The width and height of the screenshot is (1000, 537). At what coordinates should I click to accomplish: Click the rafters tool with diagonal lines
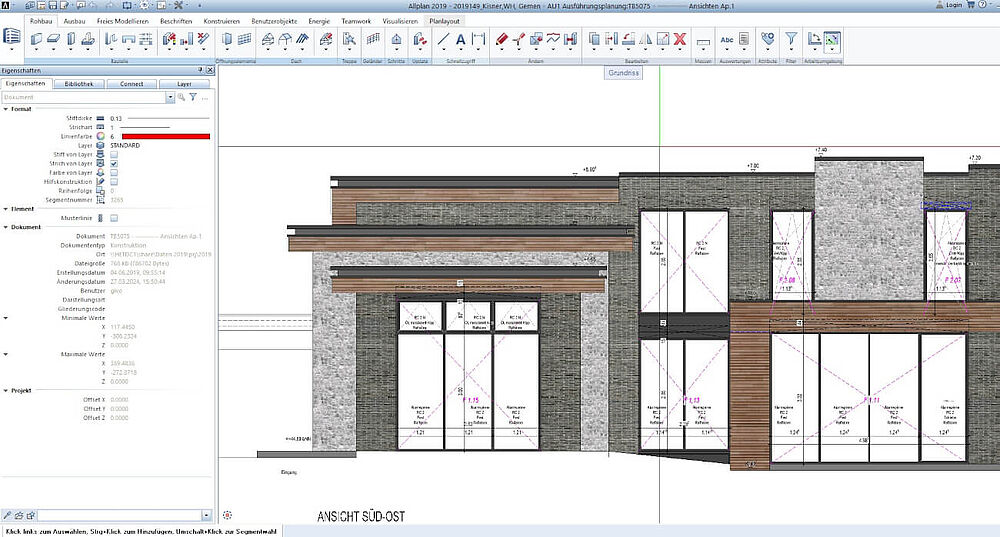[302, 40]
